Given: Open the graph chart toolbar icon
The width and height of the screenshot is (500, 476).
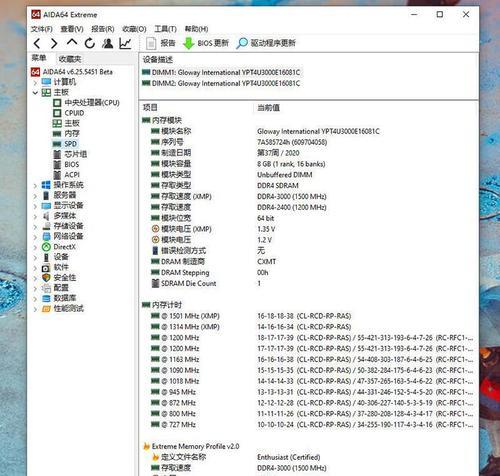Looking at the screenshot, I should click(x=125, y=43).
